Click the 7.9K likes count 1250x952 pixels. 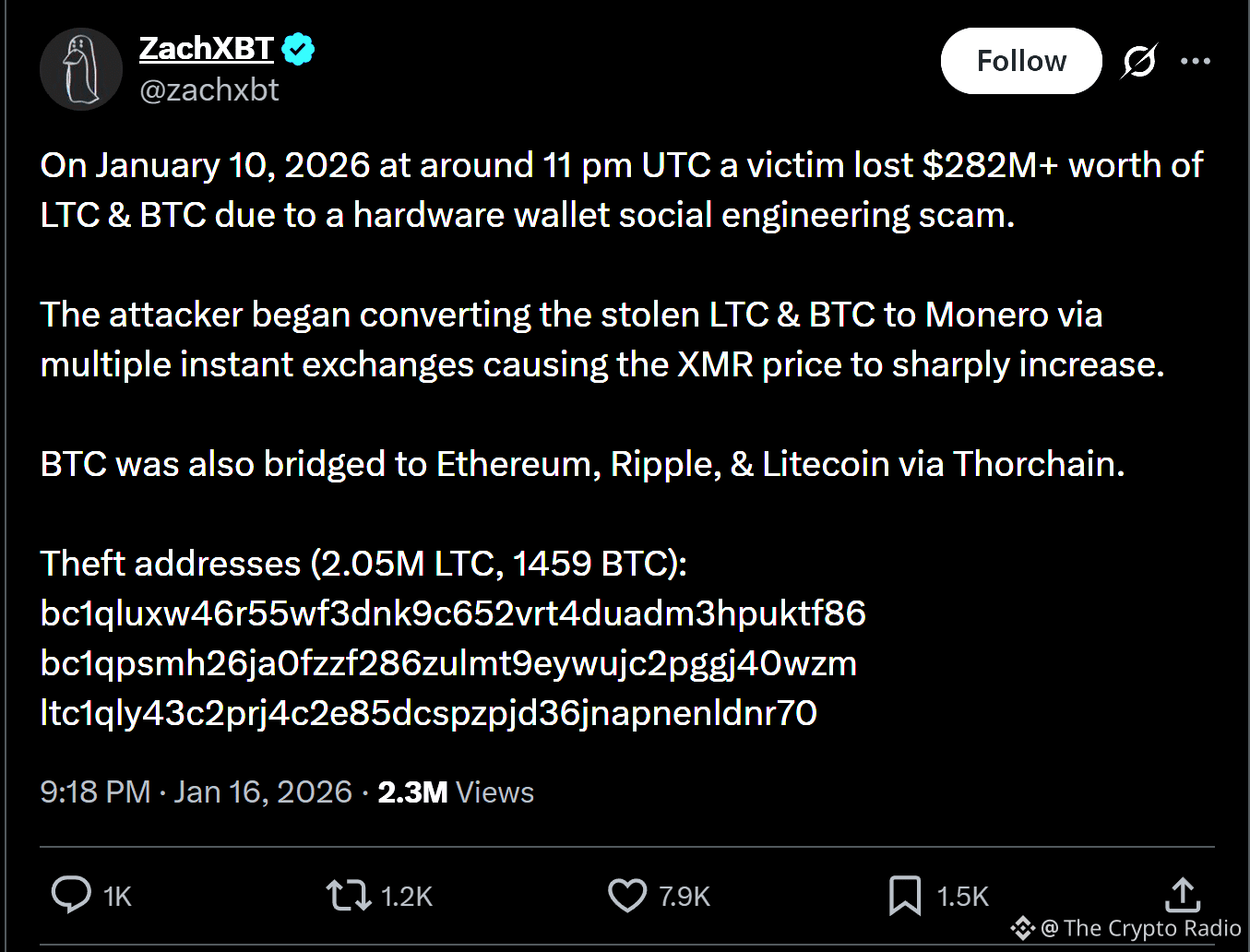[685, 895]
